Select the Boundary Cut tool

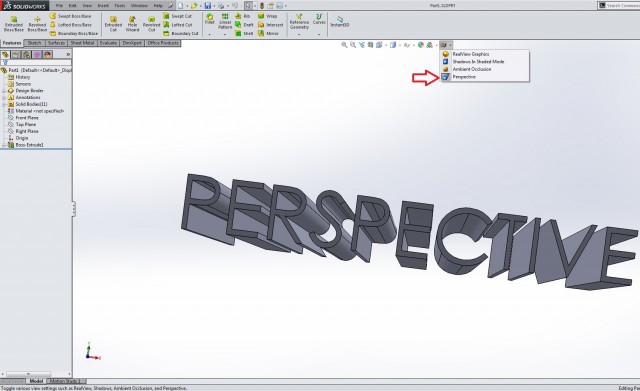point(181,33)
